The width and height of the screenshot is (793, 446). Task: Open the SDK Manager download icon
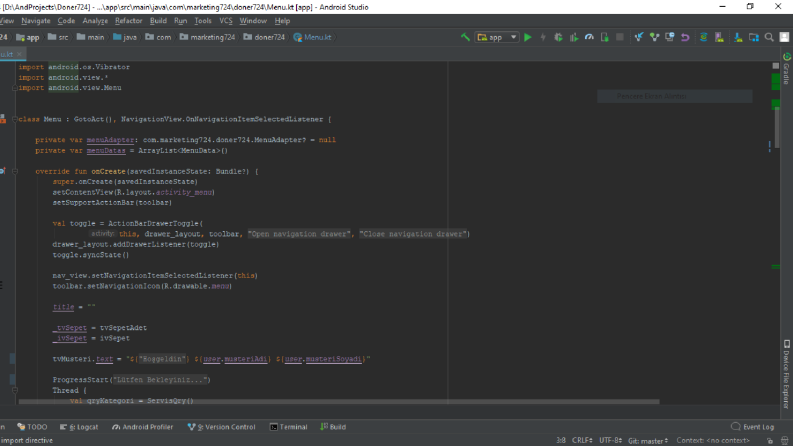738,37
